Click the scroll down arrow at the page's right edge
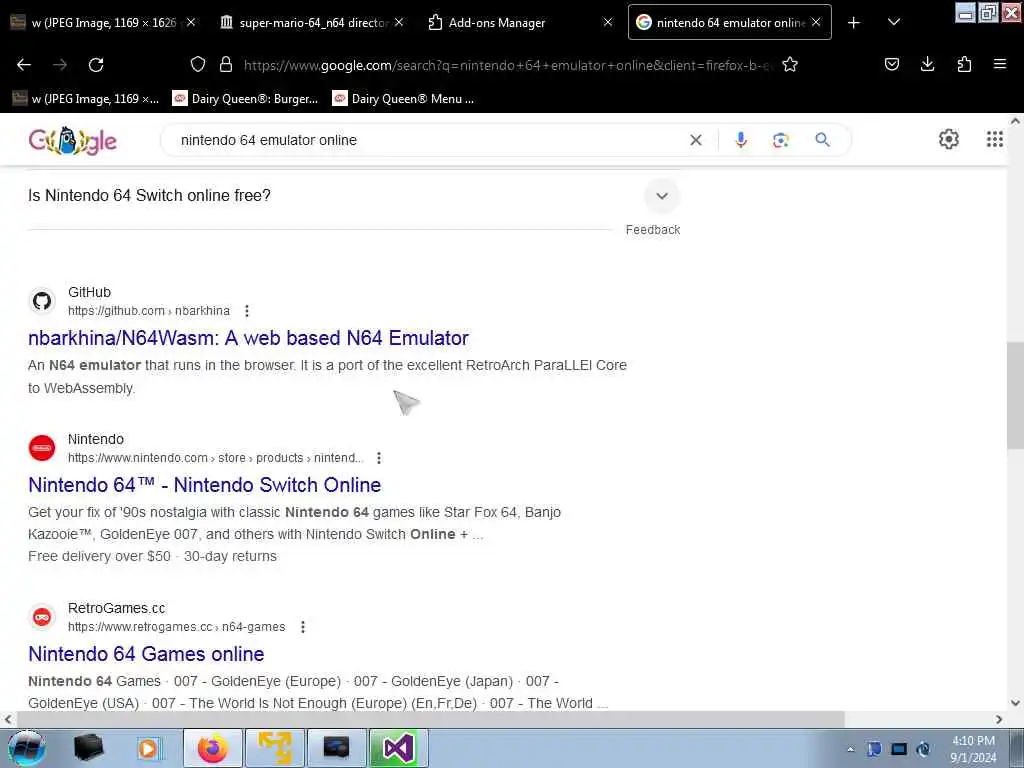 [x=1015, y=703]
